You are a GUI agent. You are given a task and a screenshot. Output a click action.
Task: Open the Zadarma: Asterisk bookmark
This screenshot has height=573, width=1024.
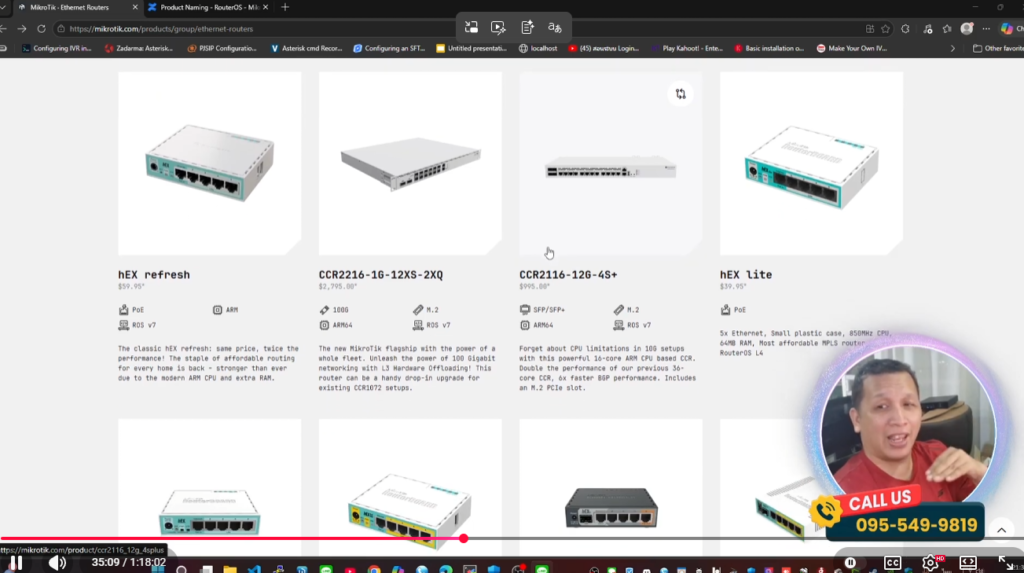138,48
